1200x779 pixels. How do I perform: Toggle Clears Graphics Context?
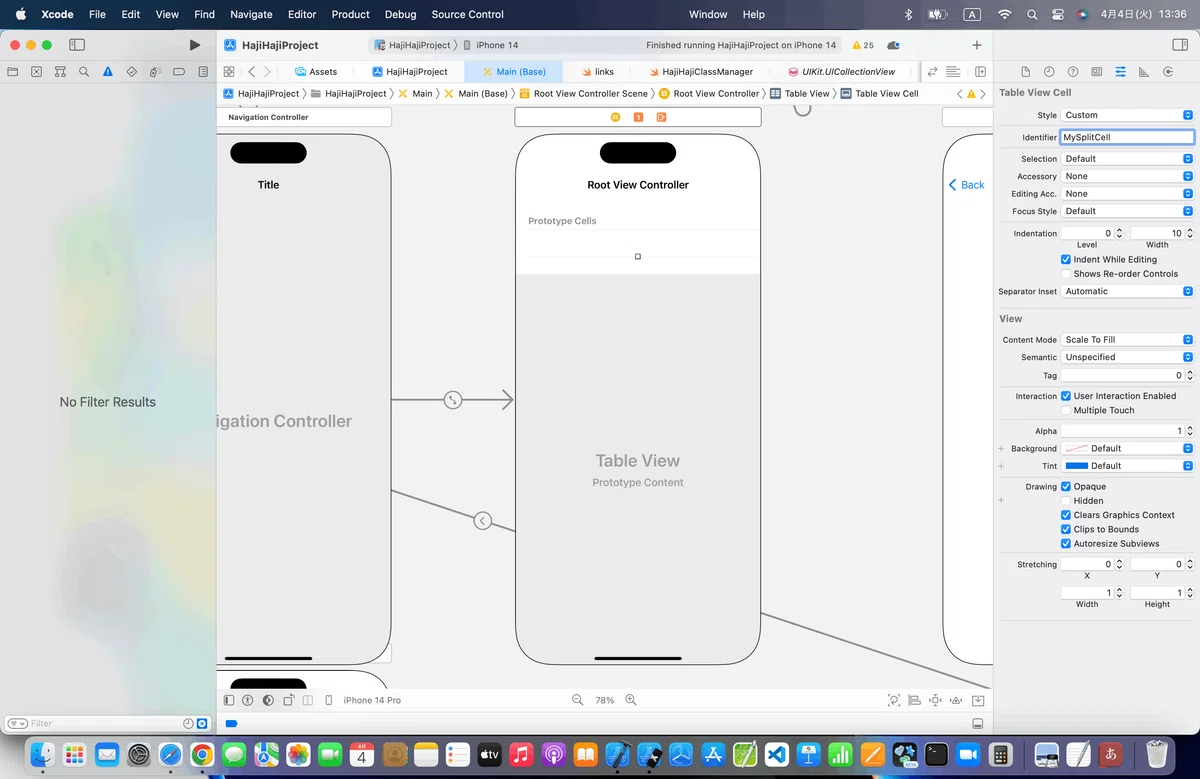pyautogui.click(x=1066, y=515)
